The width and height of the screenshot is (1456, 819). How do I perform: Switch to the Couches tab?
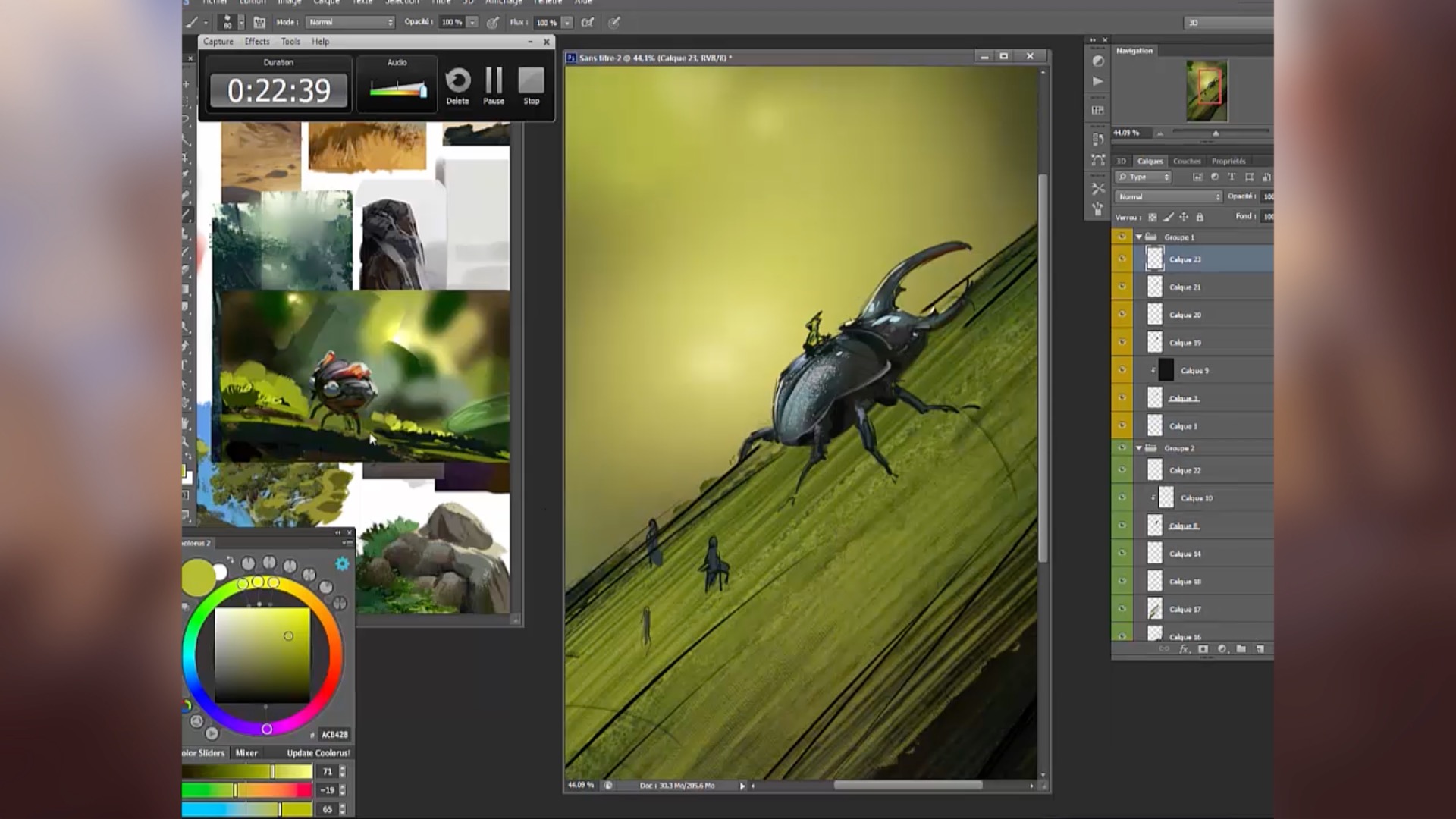1187,161
